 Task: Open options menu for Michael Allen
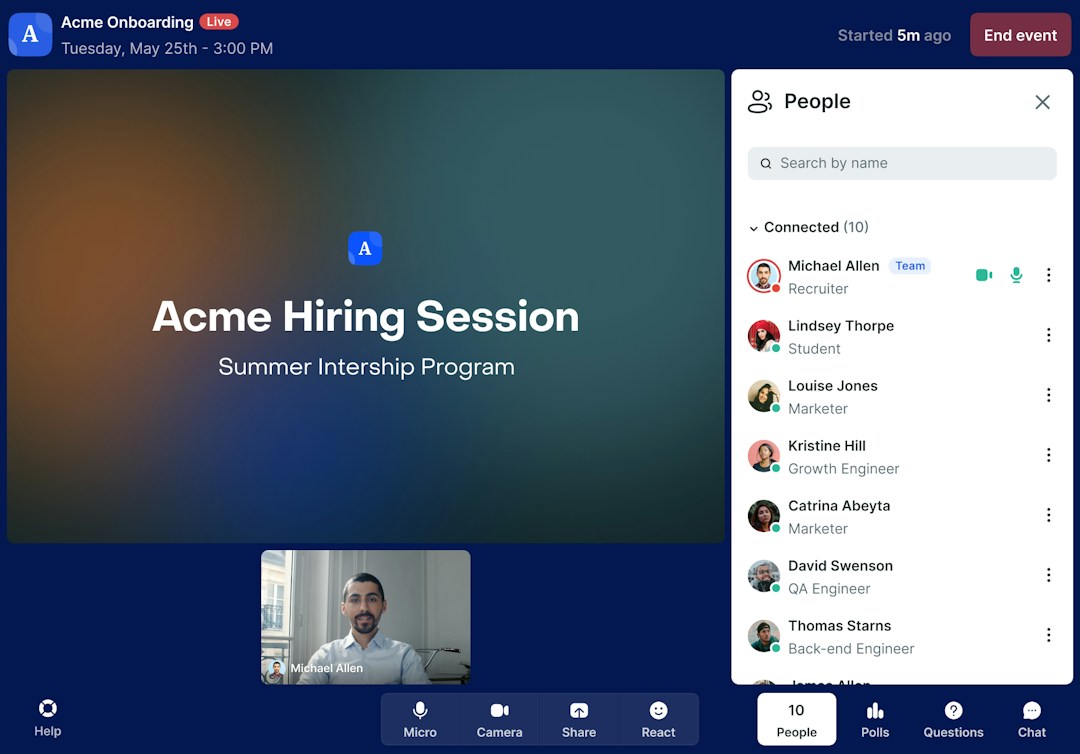(1048, 275)
